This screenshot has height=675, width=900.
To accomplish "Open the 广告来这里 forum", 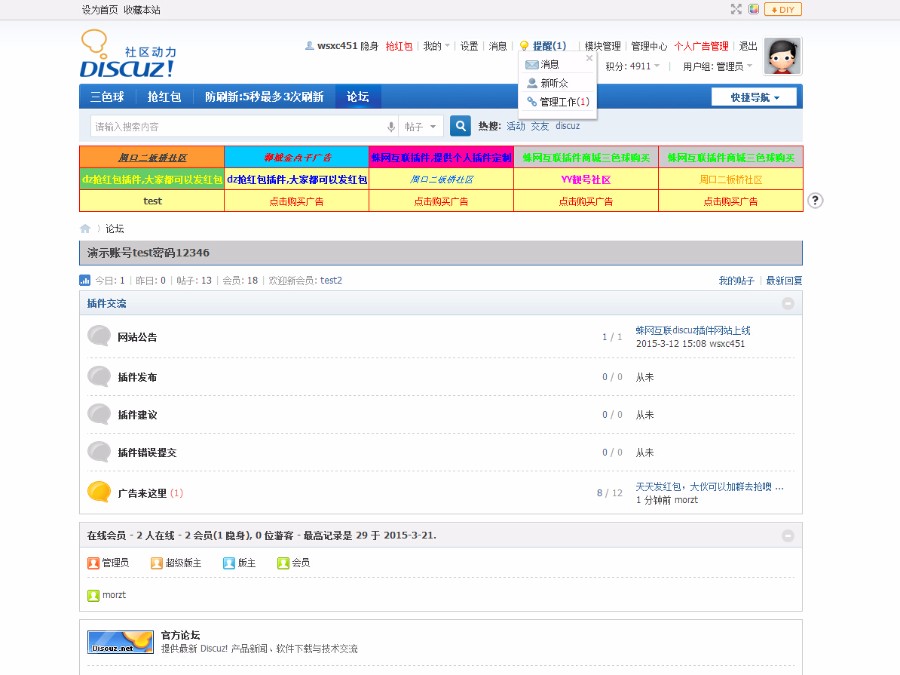I will pyautogui.click(x=142, y=493).
